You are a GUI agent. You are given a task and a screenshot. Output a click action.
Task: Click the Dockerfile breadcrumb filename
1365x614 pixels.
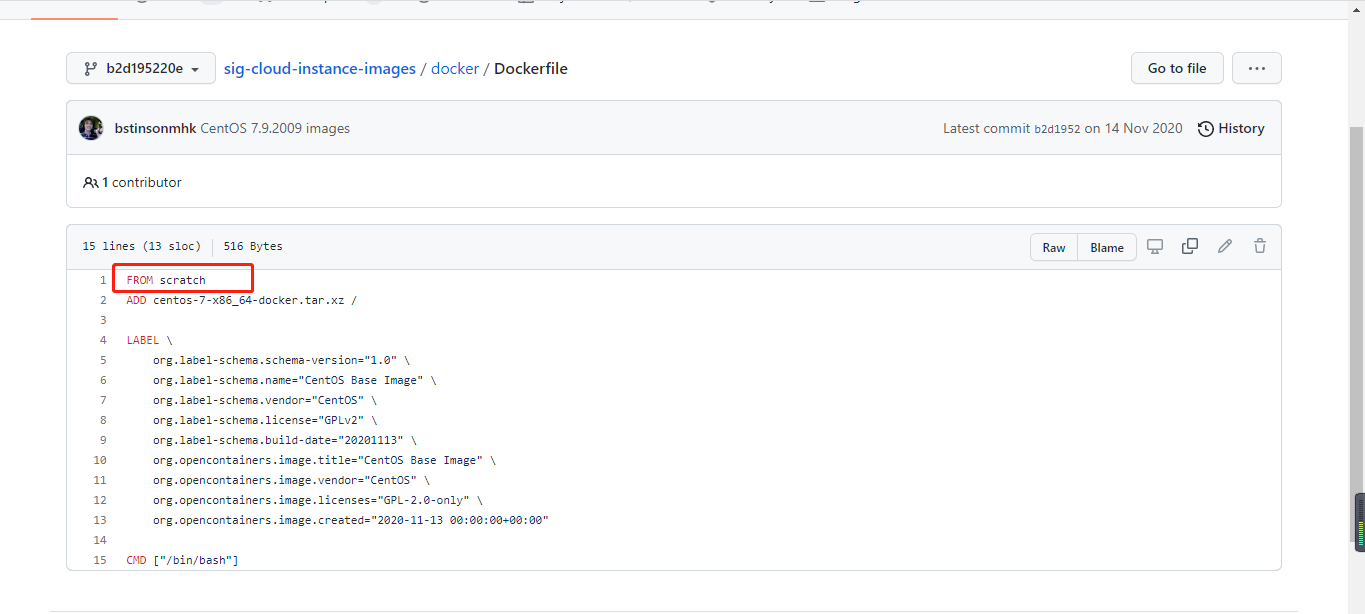pos(531,69)
